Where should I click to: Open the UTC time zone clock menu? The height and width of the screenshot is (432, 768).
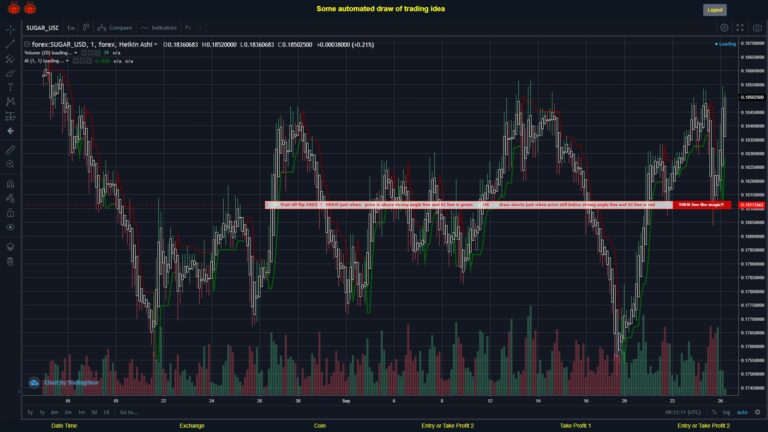(x=683, y=412)
